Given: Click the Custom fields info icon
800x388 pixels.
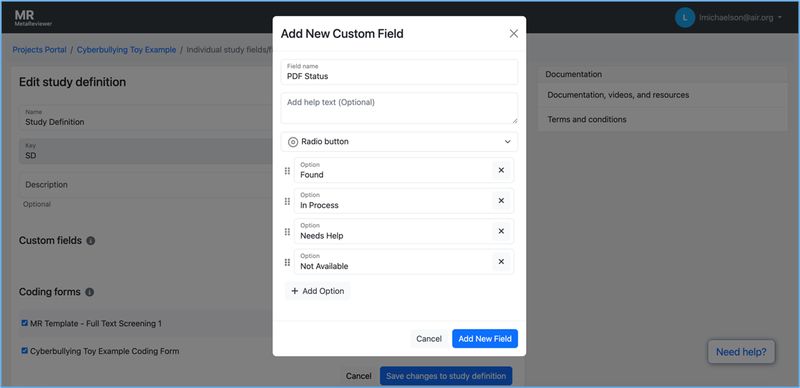Looking at the screenshot, I should [91, 240].
